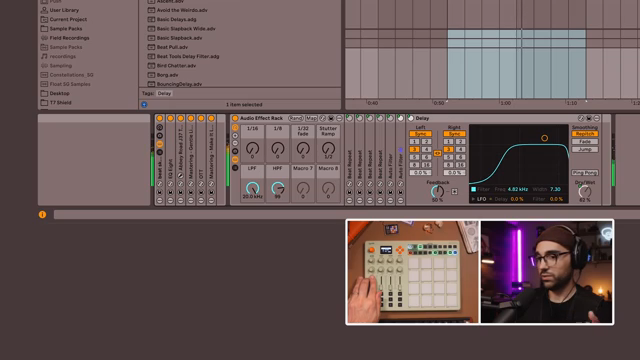
Task: Toggle the rack's Devices view bottom icon
Action: [x=235, y=168]
